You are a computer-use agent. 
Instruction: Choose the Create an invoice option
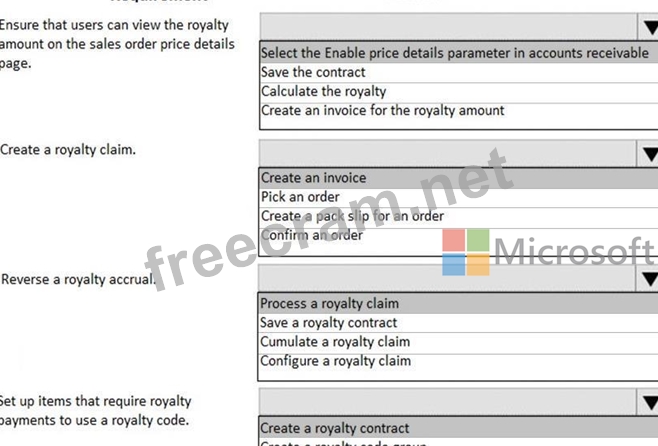pyautogui.click(x=313, y=178)
